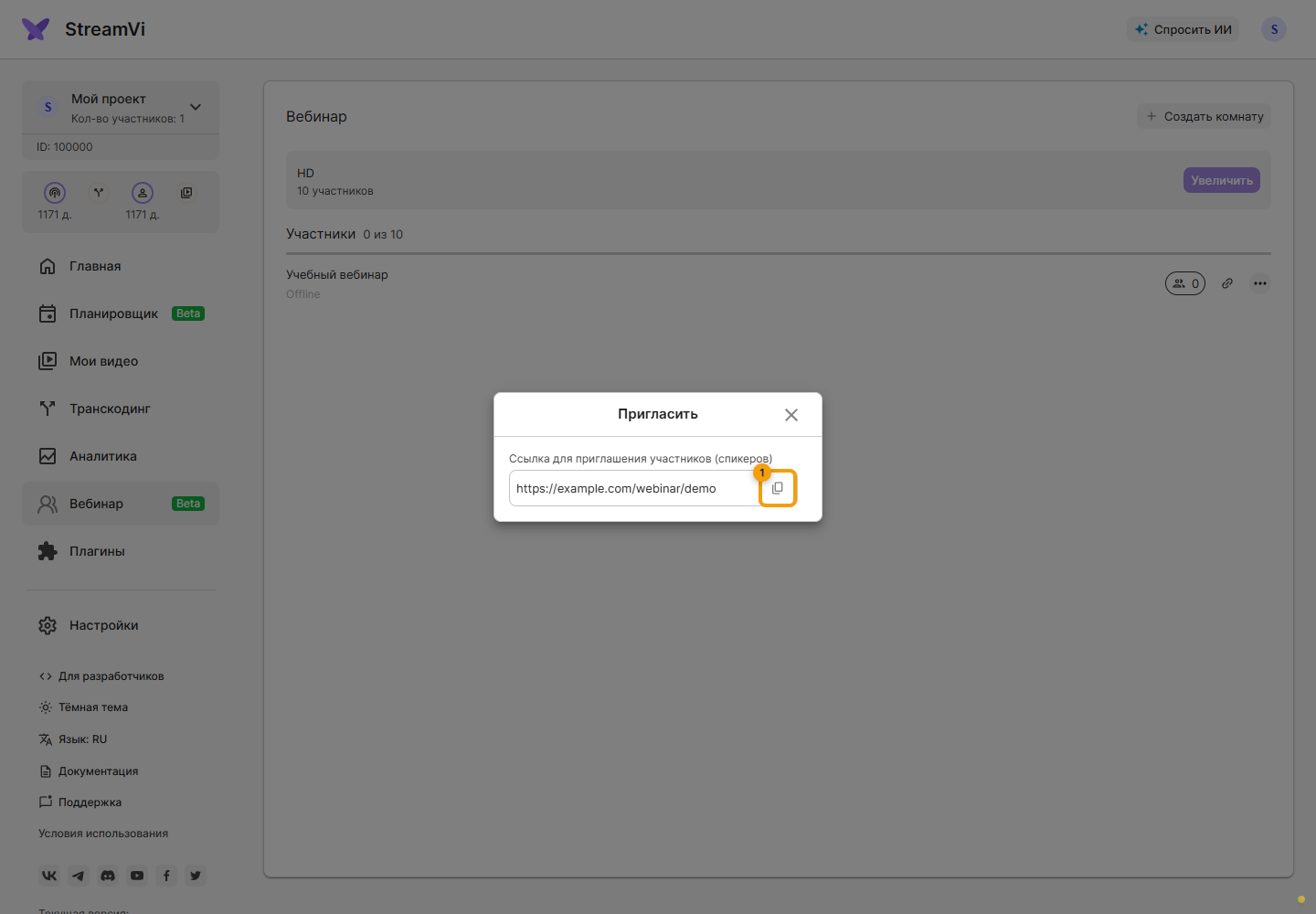Image resolution: width=1316 pixels, height=914 pixels.
Task: Open the YouTube social link
Action: pyautogui.click(x=137, y=876)
